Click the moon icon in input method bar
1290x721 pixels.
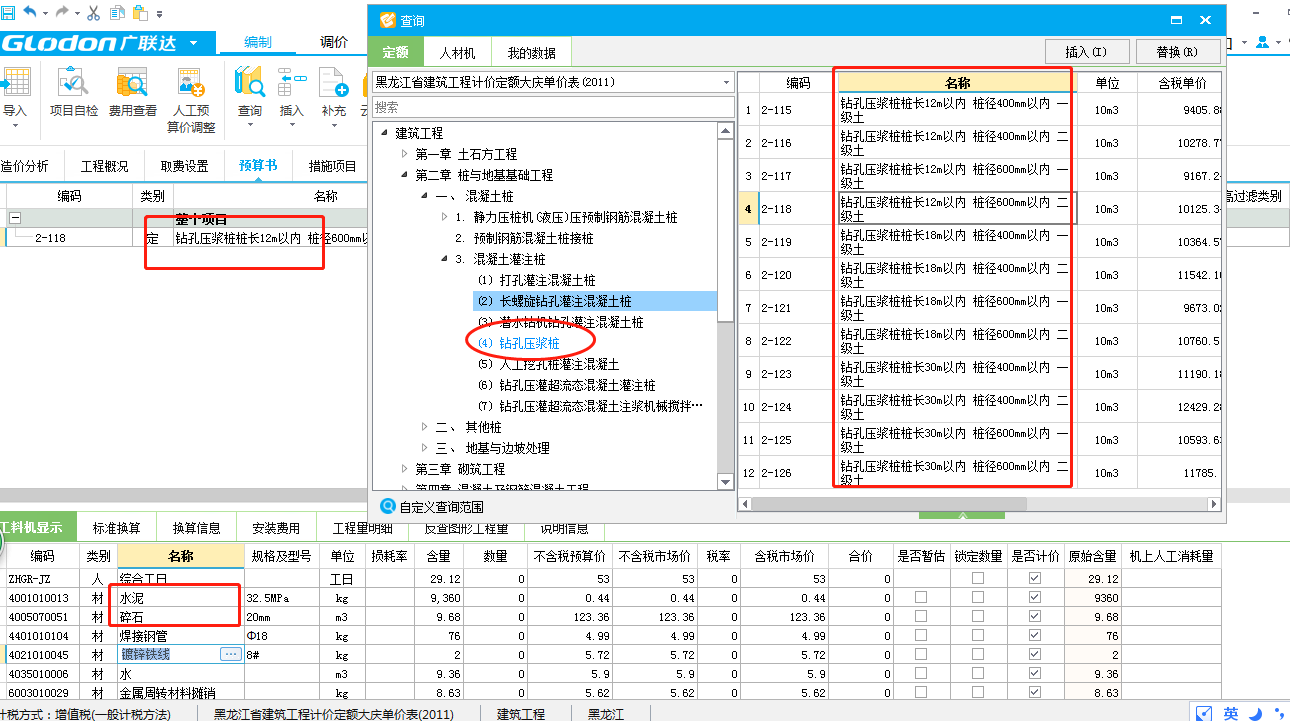(x=1255, y=713)
